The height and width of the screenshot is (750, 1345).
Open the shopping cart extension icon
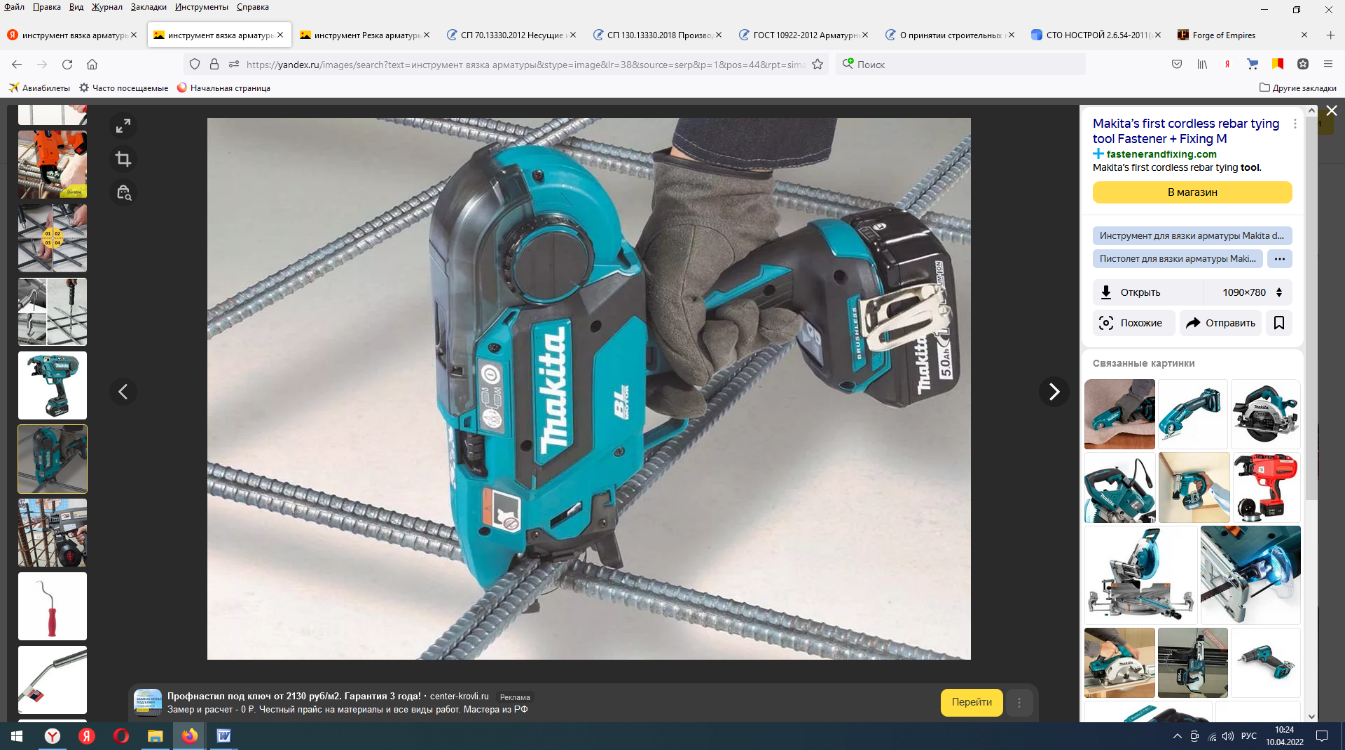pos(1252,64)
